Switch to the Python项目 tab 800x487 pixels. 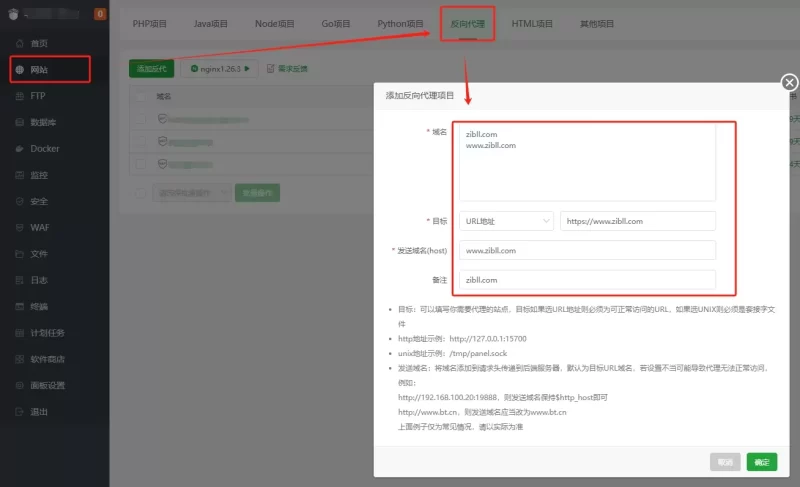[x=400, y=23]
